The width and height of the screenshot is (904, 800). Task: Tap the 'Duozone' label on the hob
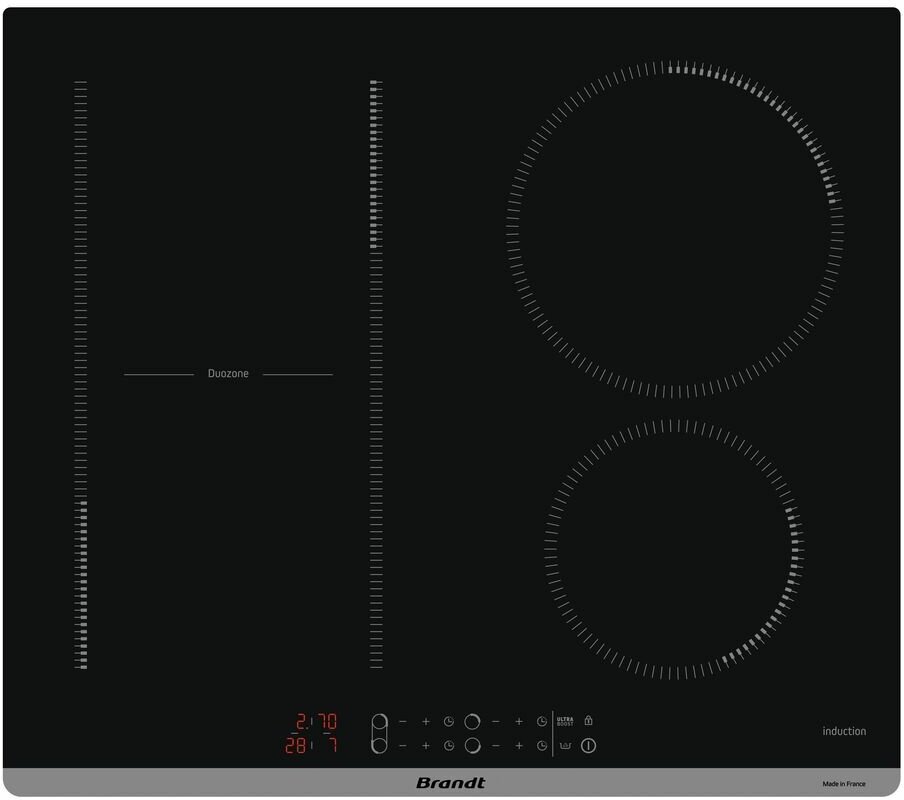pos(228,373)
